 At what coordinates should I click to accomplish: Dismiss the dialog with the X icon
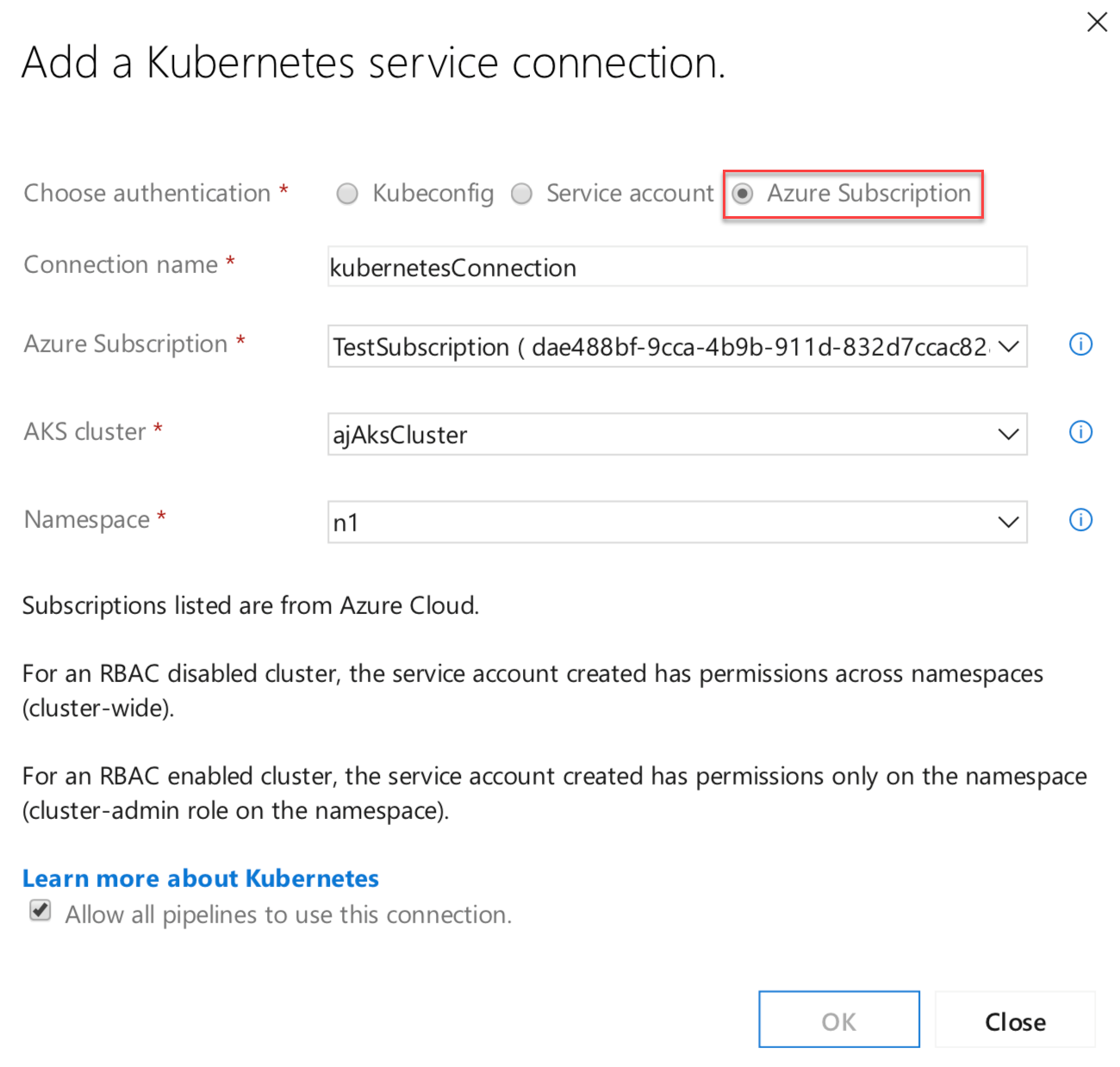(1096, 22)
